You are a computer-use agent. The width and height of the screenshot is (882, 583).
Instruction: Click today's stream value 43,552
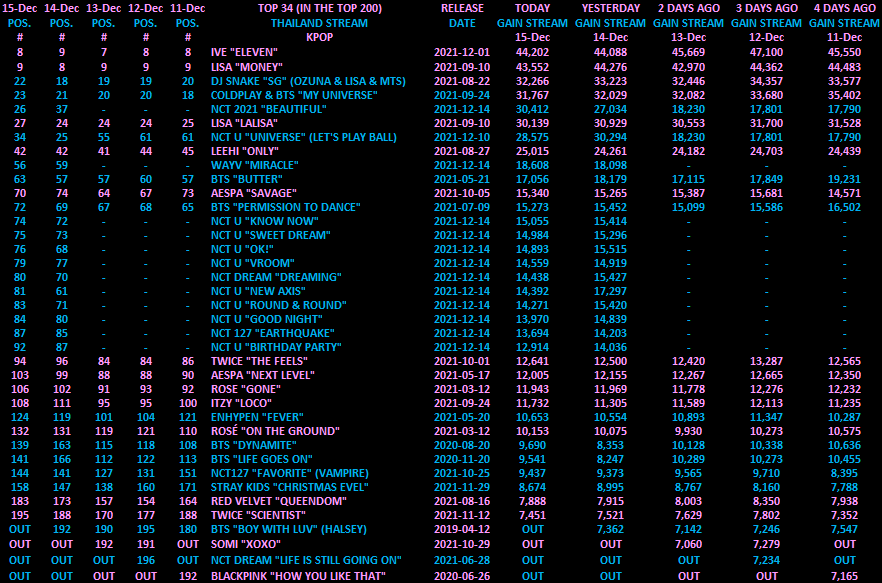click(x=532, y=67)
